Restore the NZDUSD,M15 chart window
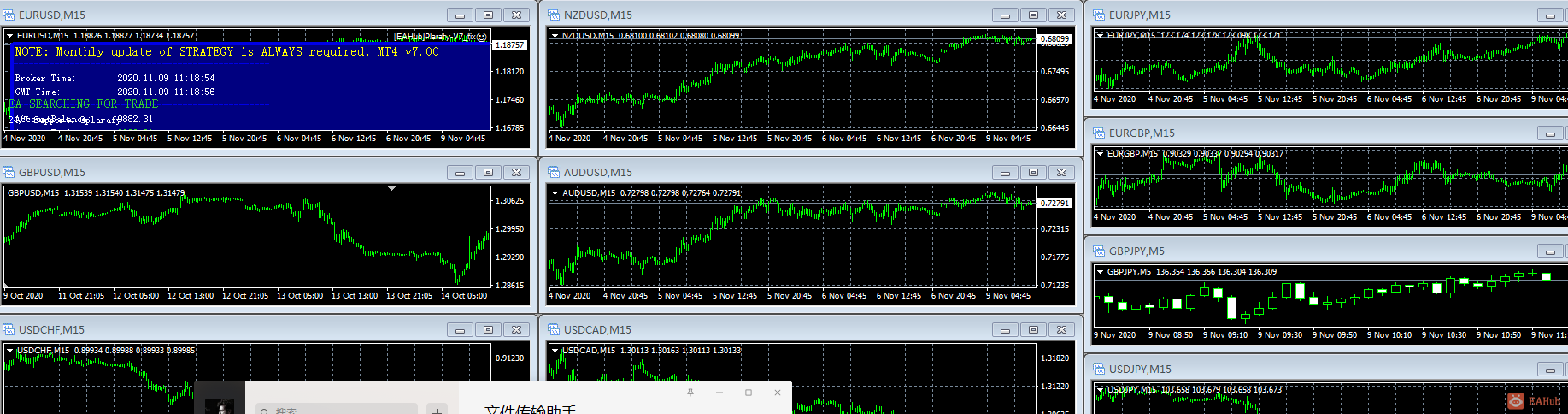This screenshot has height=414, width=1568. 1033,15
